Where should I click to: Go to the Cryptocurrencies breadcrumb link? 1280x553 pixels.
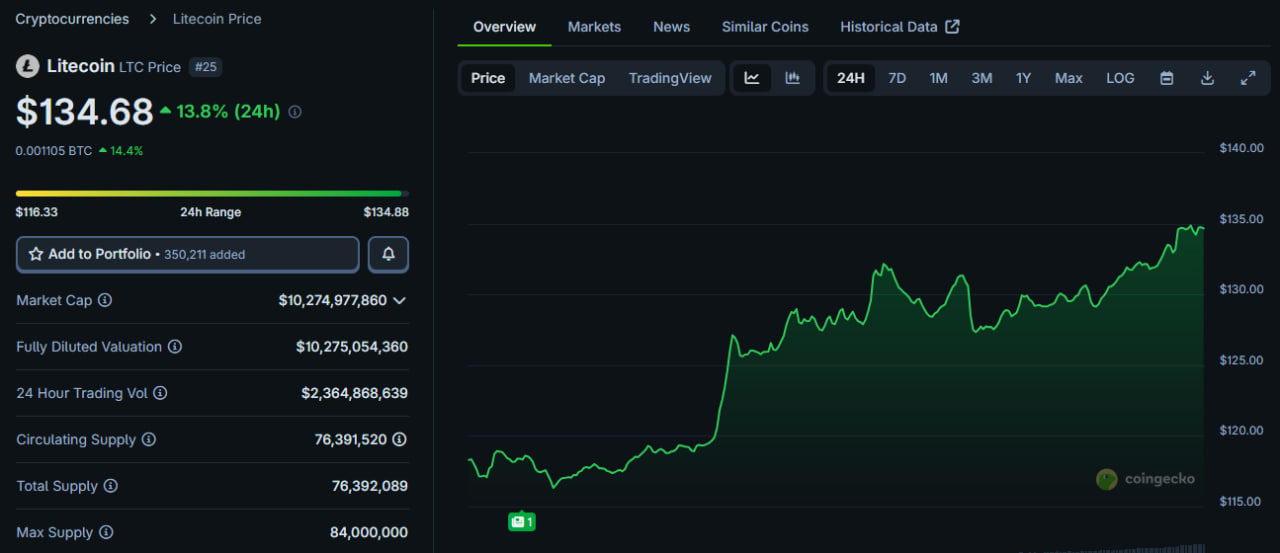(x=72, y=19)
